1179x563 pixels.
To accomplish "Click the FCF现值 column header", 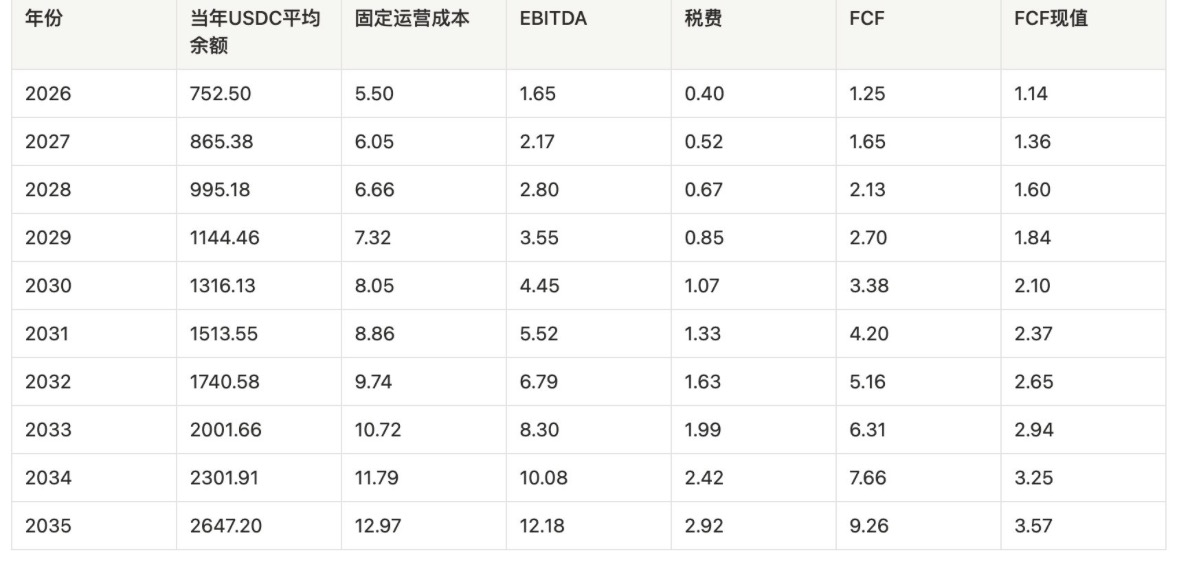I will coord(1050,19).
